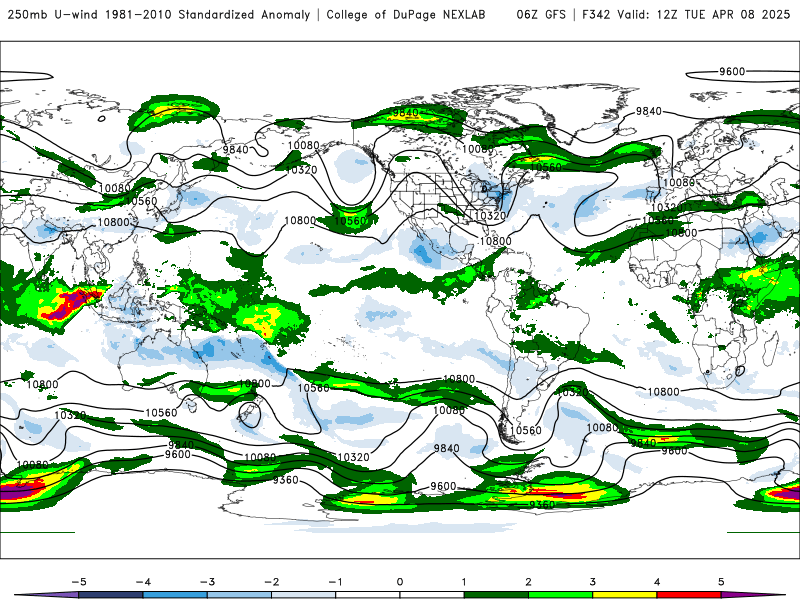
Task: Click the '9840' contour label over Alaska
Action: point(406,112)
